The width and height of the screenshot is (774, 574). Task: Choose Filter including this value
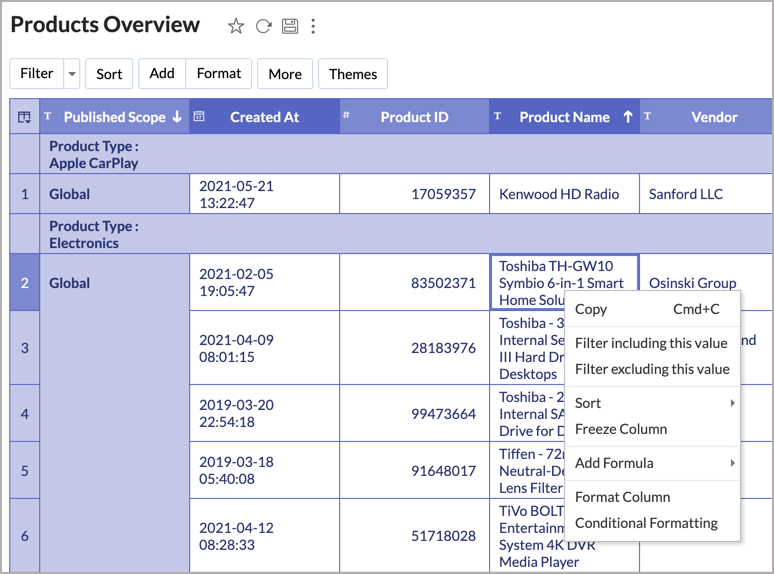click(x=651, y=343)
